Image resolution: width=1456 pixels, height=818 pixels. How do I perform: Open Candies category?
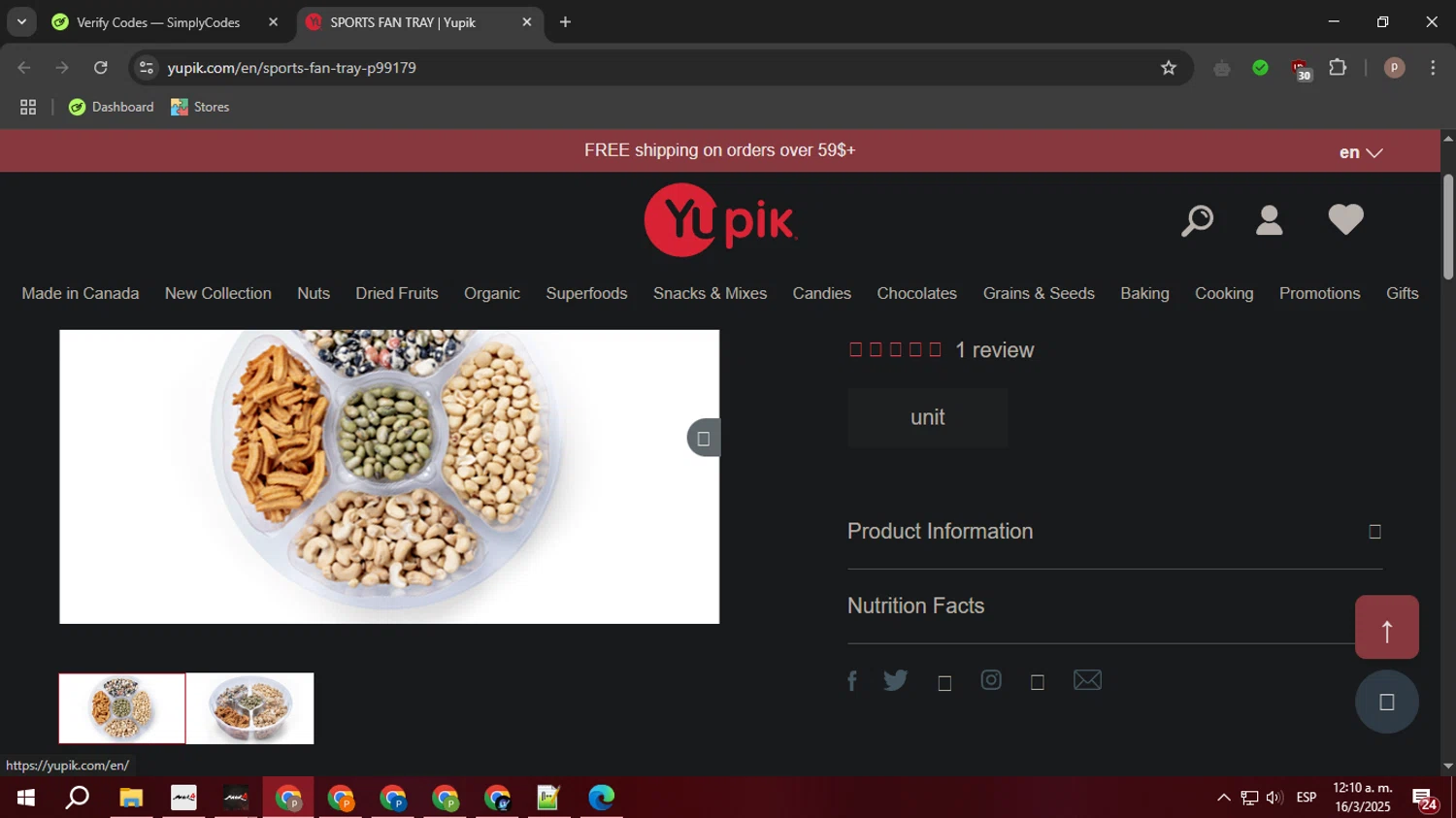point(821,293)
